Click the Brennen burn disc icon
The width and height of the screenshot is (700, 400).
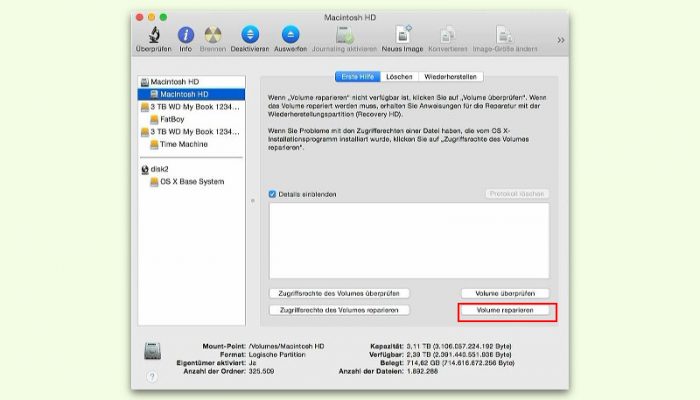click(x=213, y=35)
